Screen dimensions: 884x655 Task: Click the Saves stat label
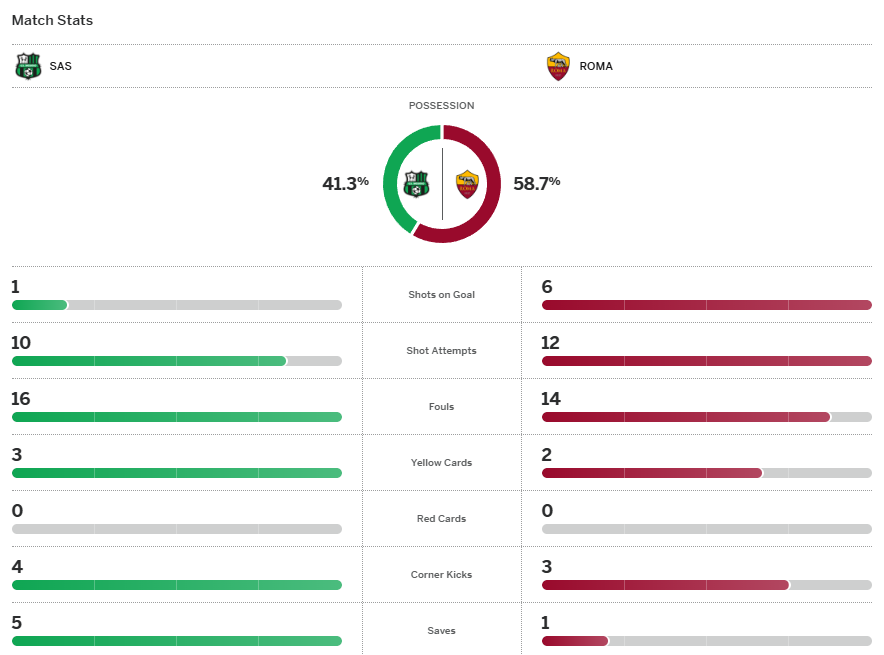tap(441, 631)
